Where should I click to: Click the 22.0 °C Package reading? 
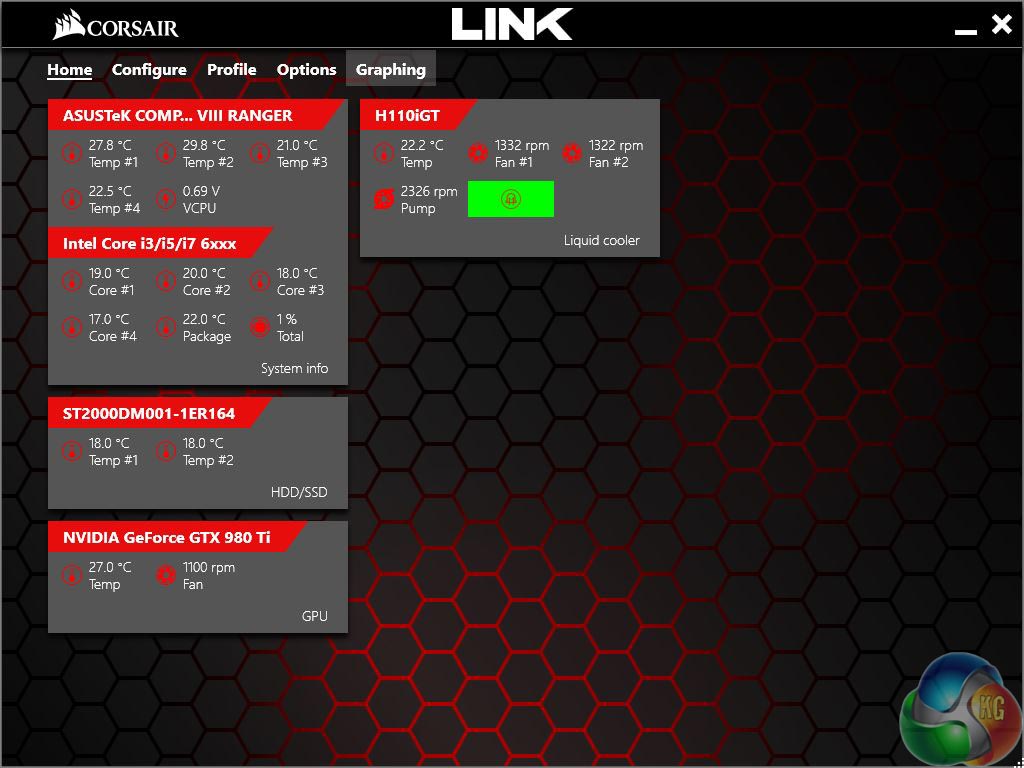206,328
